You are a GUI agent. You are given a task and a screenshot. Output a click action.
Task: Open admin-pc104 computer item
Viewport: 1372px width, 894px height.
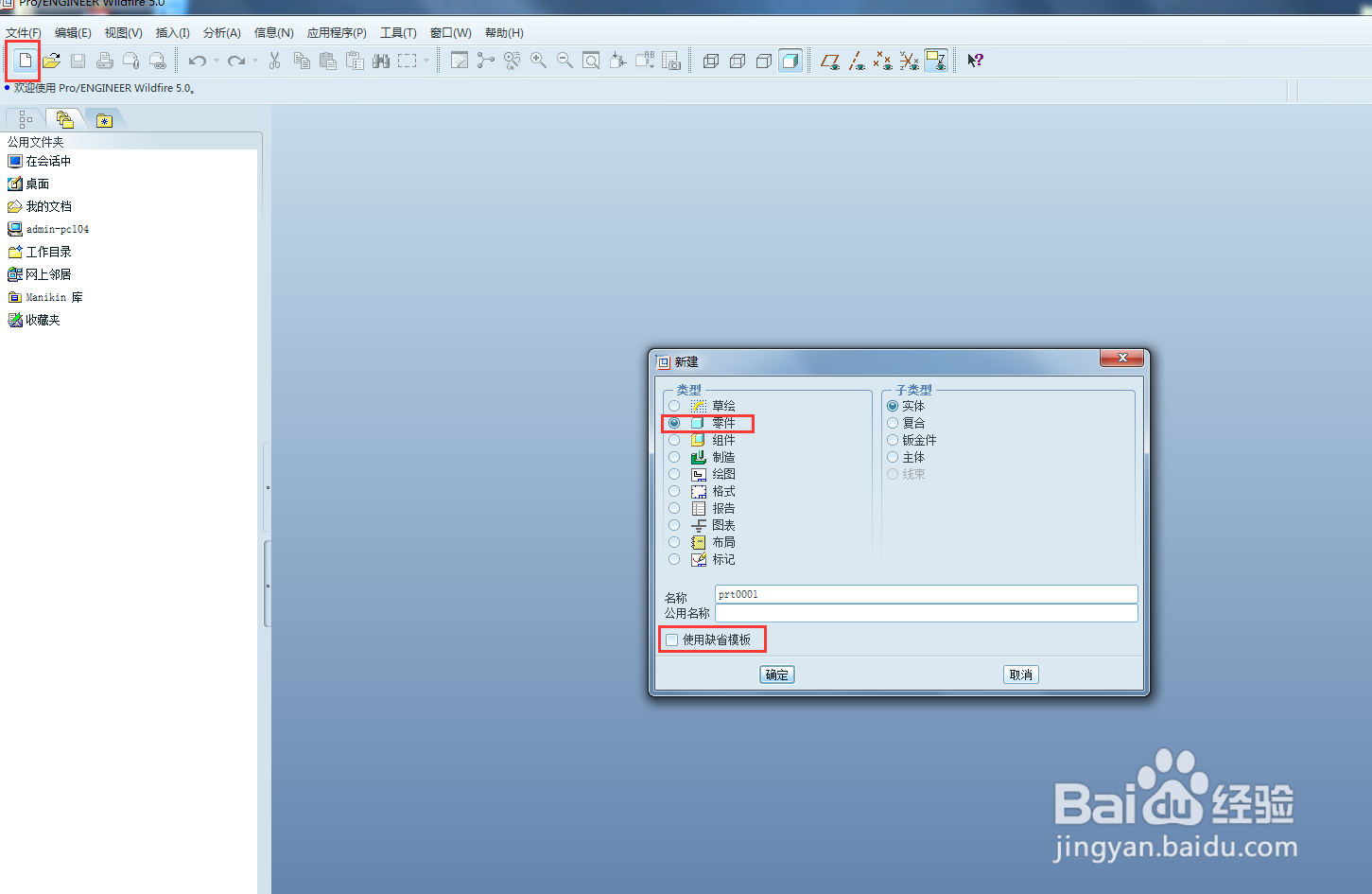(48, 230)
